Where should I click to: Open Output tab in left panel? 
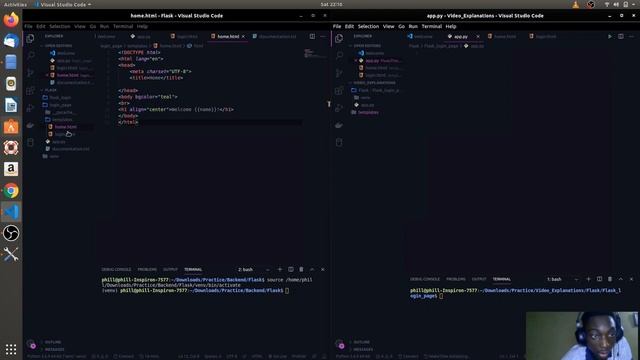170,269
